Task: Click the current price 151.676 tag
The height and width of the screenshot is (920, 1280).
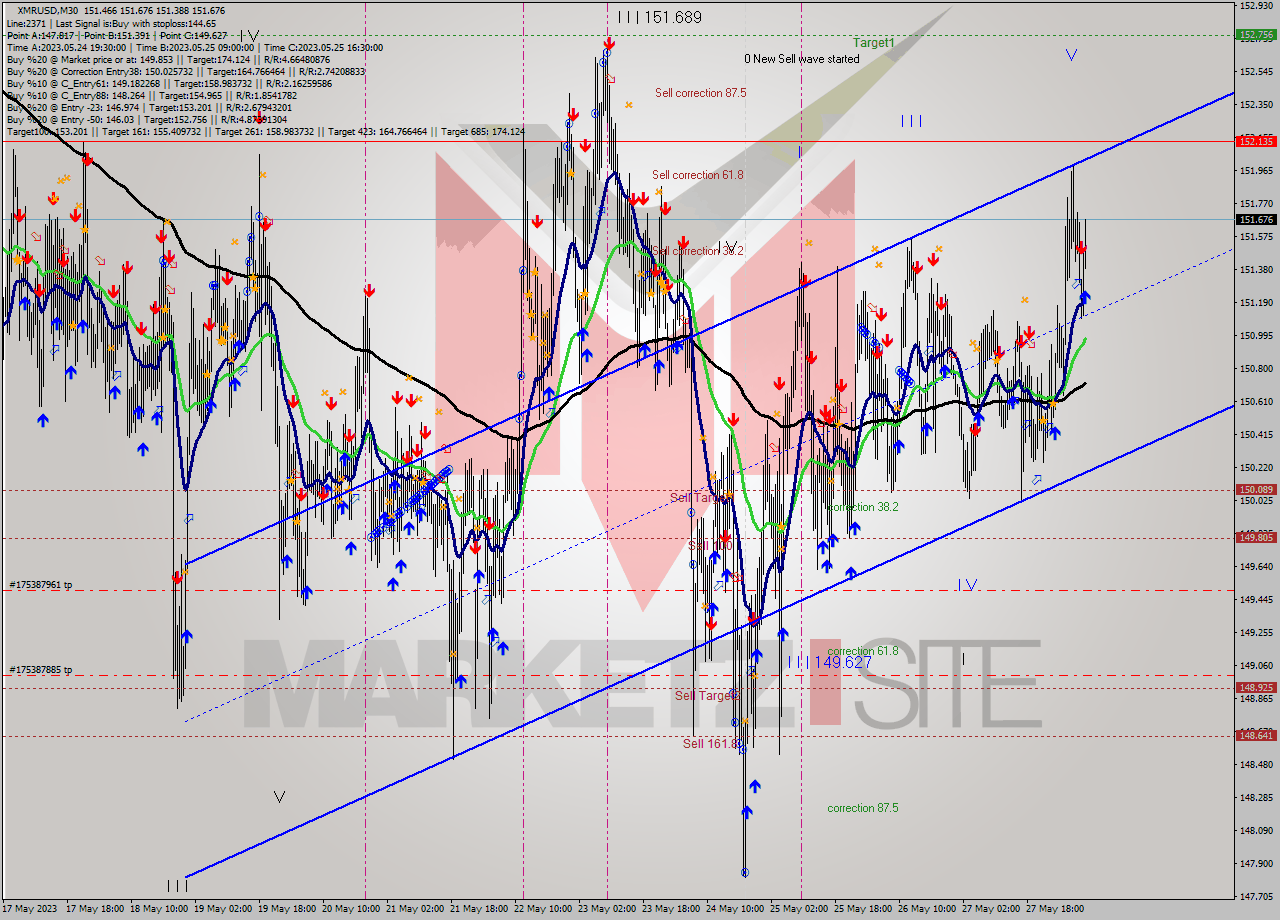Action: pos(1256,219)
